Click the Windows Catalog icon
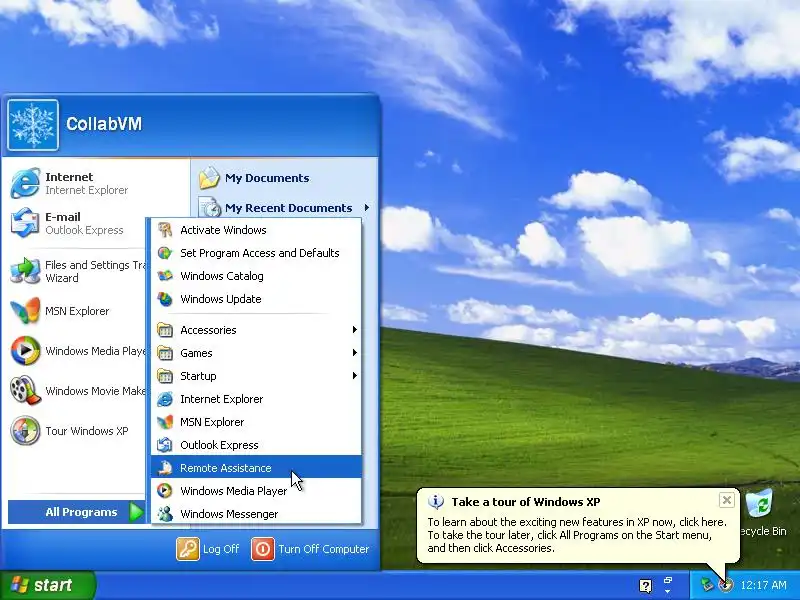Viewport: 800px width, 600px height. [165, 276]
